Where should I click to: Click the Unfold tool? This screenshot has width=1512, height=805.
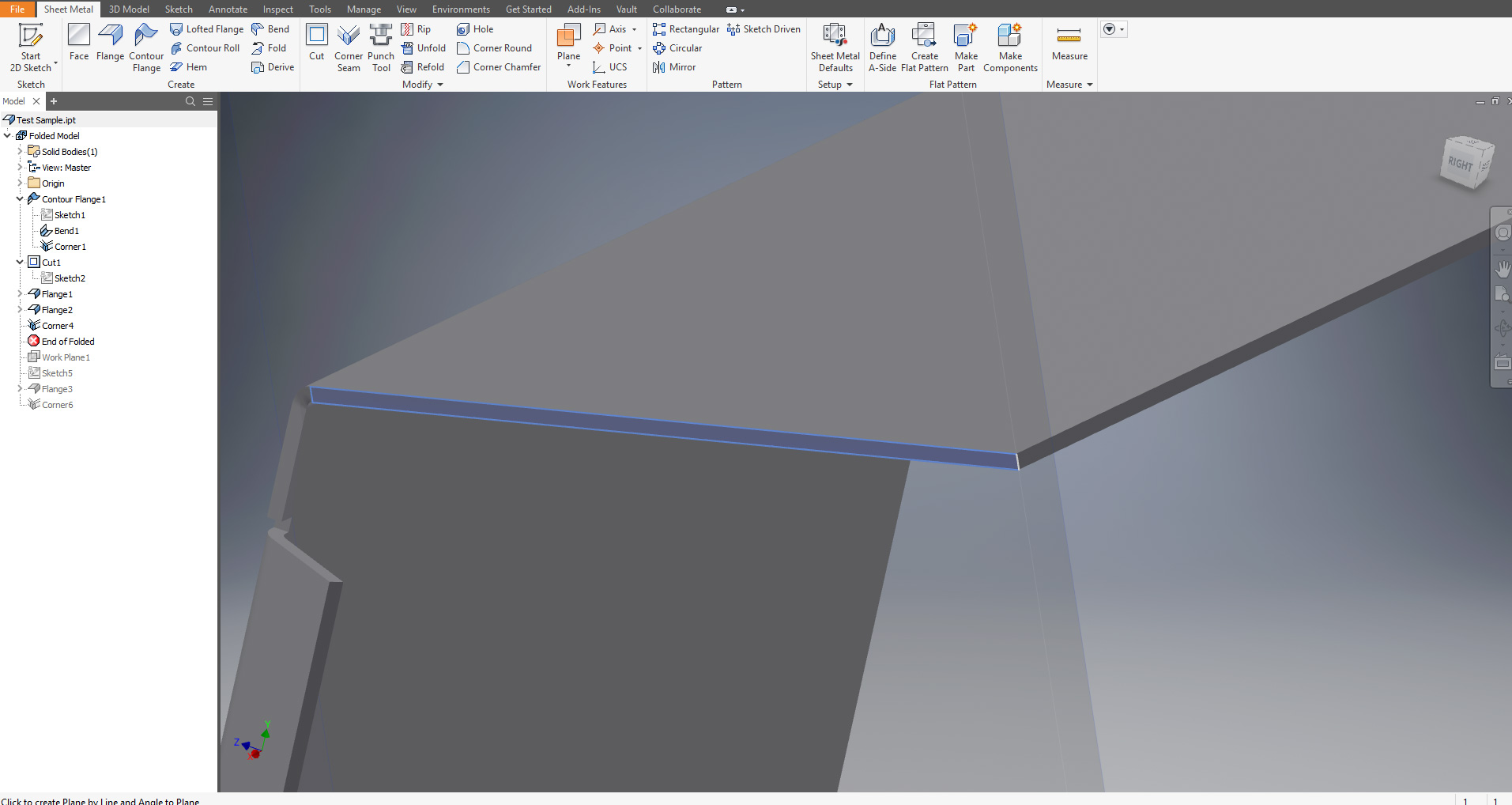tap(424, 48)
